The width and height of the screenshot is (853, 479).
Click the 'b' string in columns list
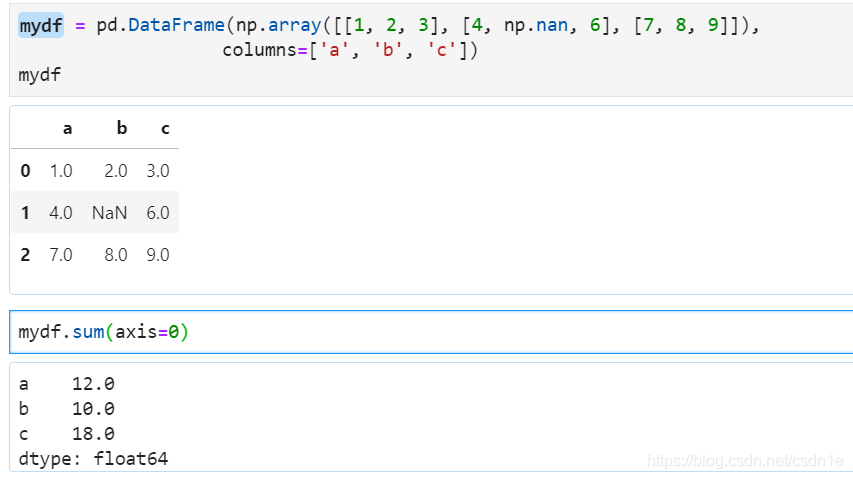388,50
